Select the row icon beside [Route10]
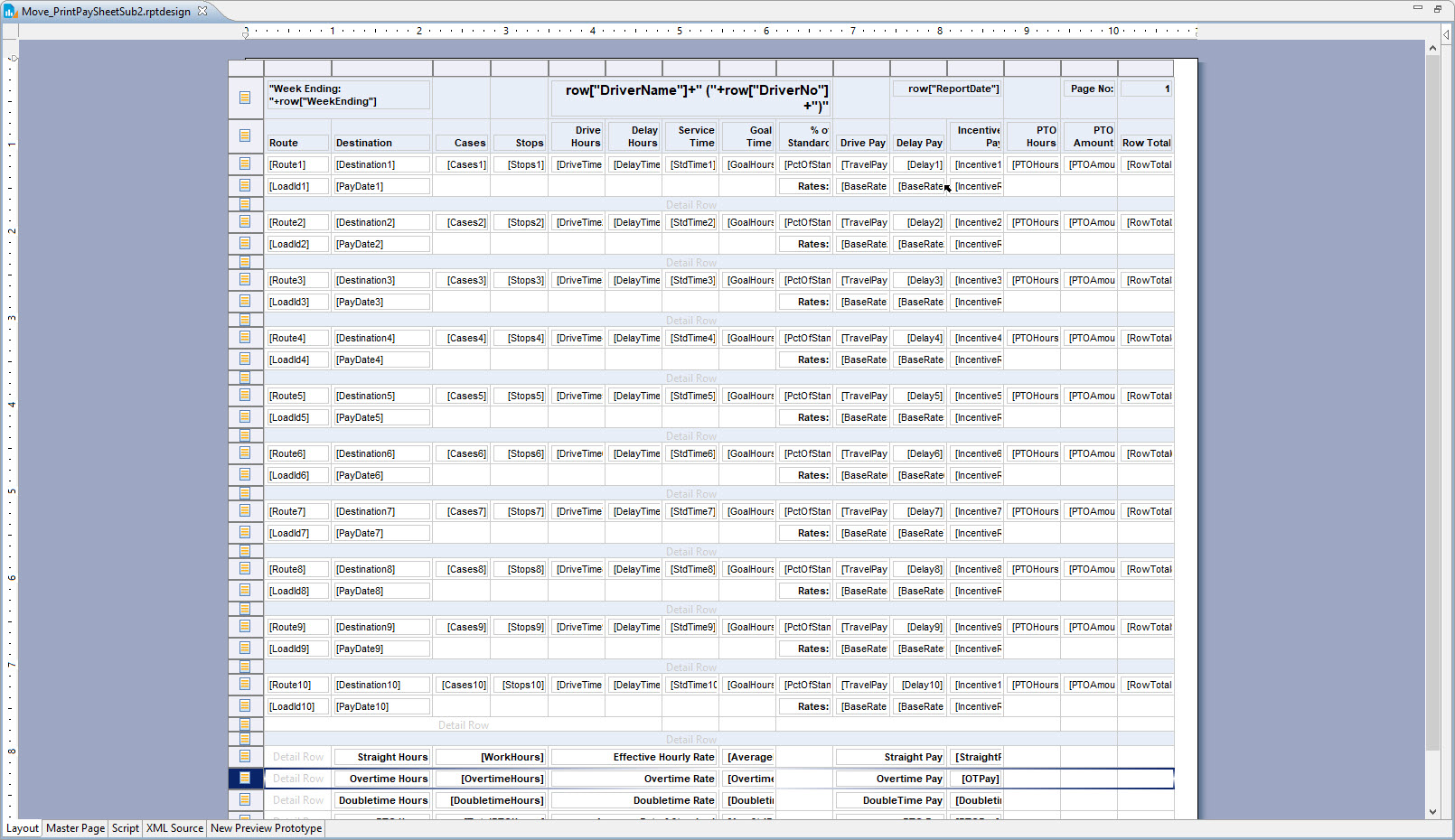1455x840 pixels. tap(245, 684)
